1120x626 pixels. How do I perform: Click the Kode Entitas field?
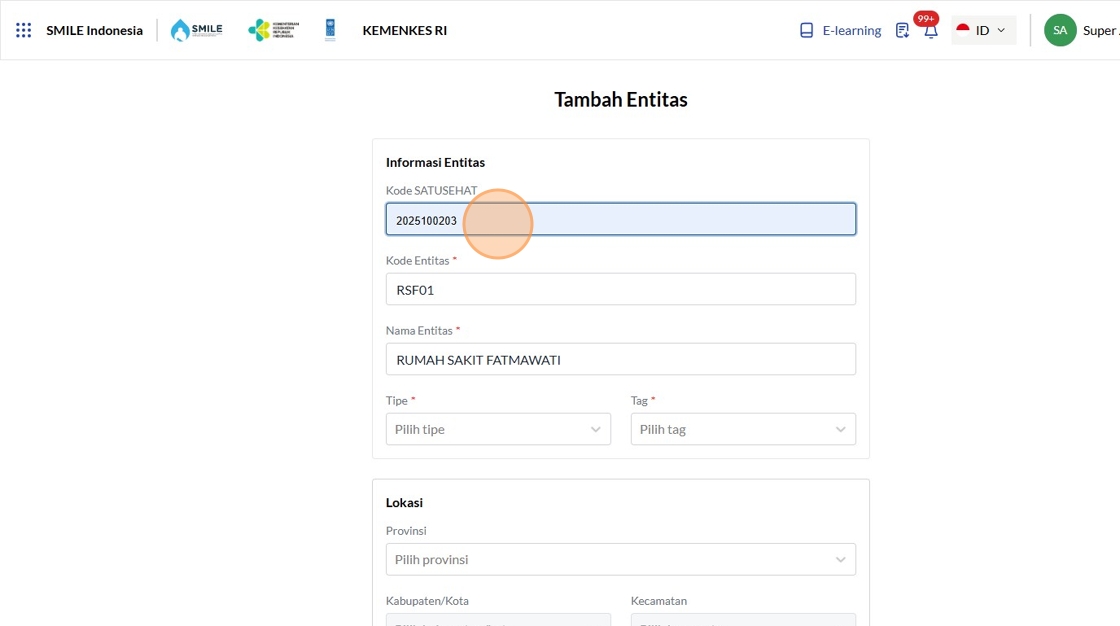tap(620, 289)
